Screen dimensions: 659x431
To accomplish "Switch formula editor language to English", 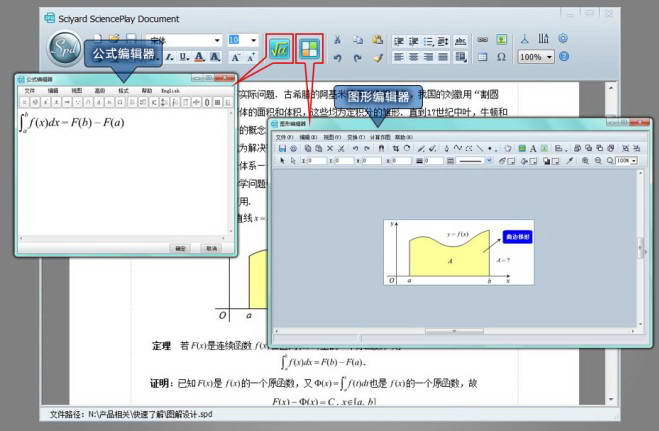I will point(170,91).
